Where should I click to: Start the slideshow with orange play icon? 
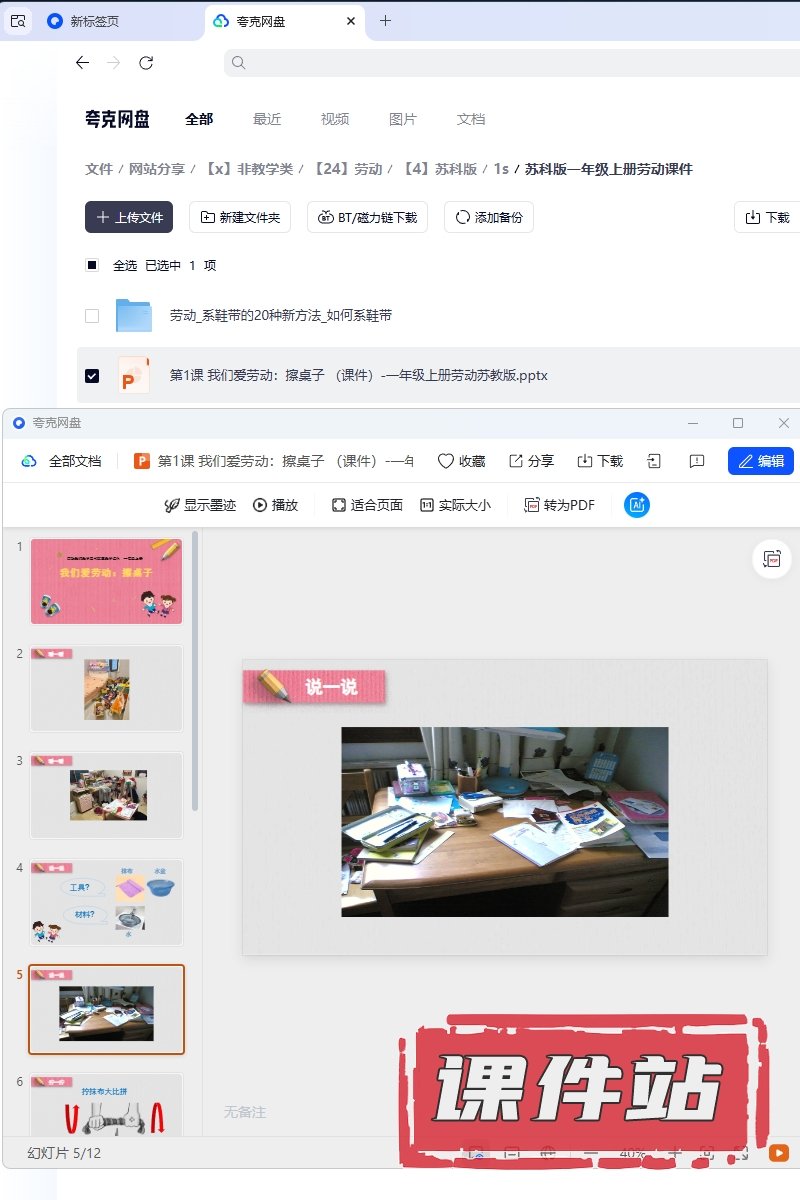coord(778,1152)
